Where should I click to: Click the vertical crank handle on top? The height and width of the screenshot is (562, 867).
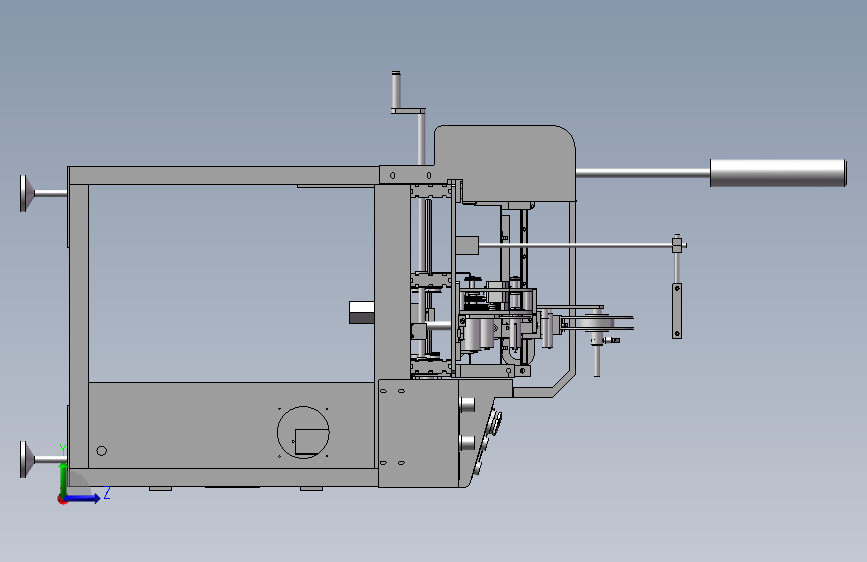[x=396, y=91]
